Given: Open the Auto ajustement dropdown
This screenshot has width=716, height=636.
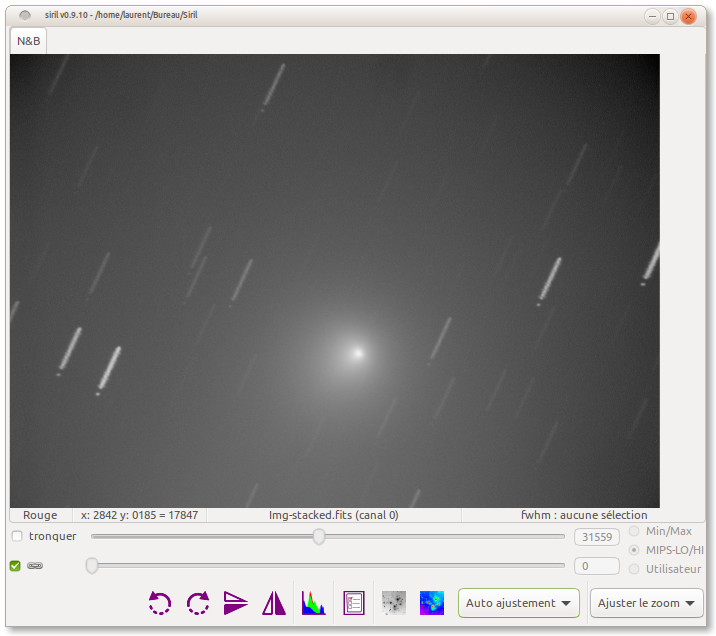Looking at the screenshot, I should (x=519, y=603).
